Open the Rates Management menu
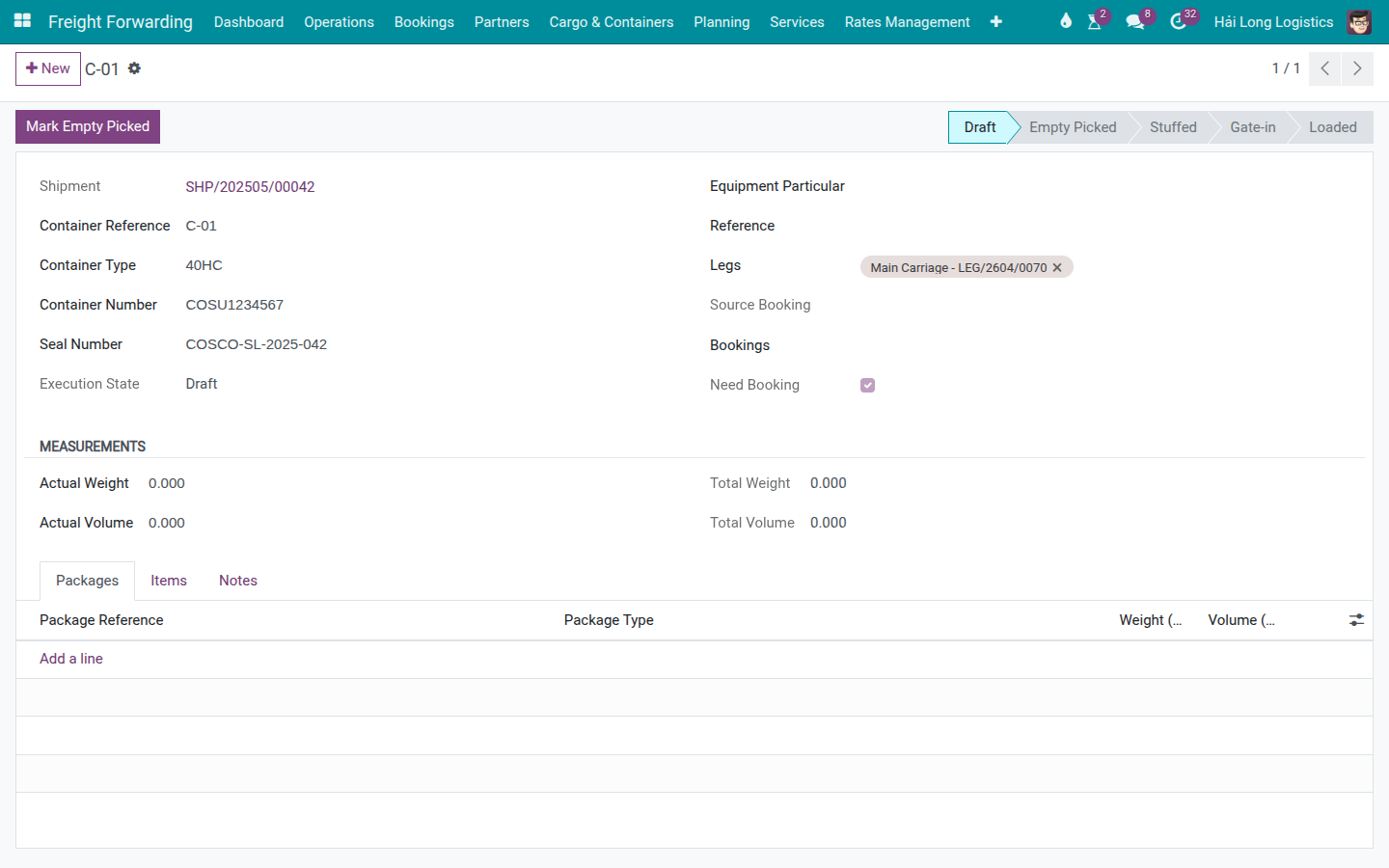This screenshot has height=868, width=1389. point(907,21)
